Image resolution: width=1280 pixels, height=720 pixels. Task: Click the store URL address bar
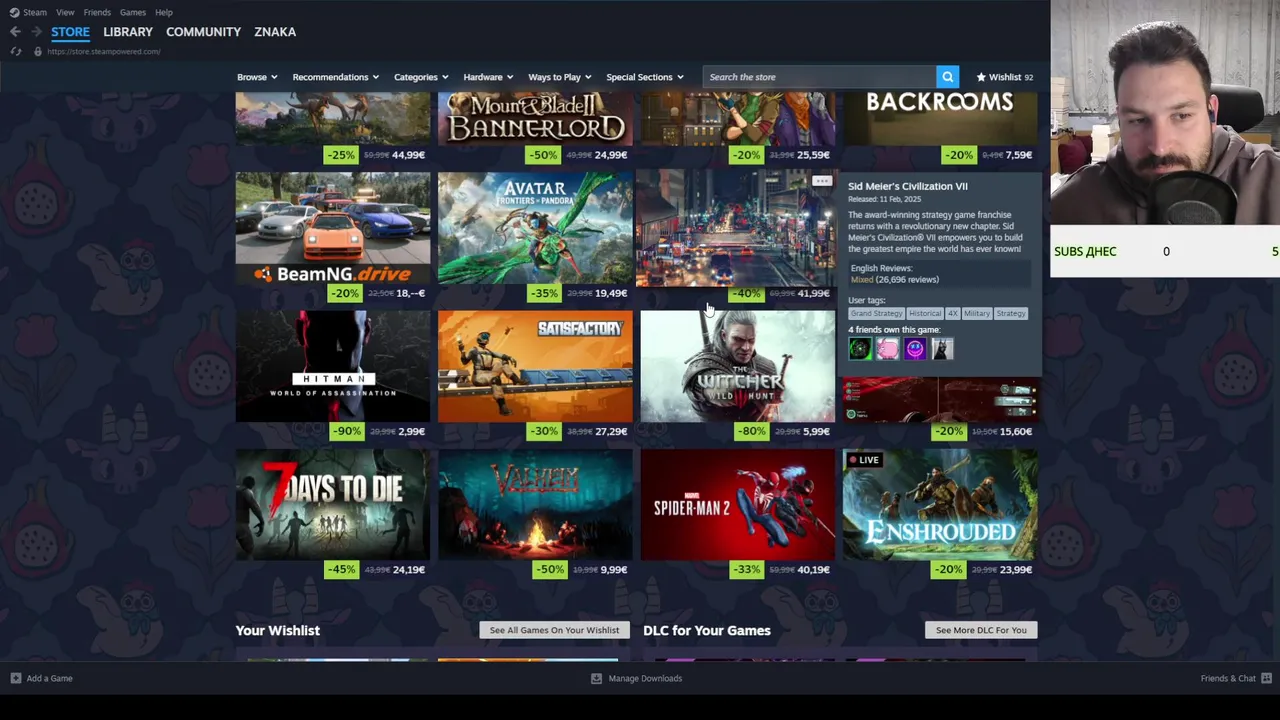click(x=103, y=51)
